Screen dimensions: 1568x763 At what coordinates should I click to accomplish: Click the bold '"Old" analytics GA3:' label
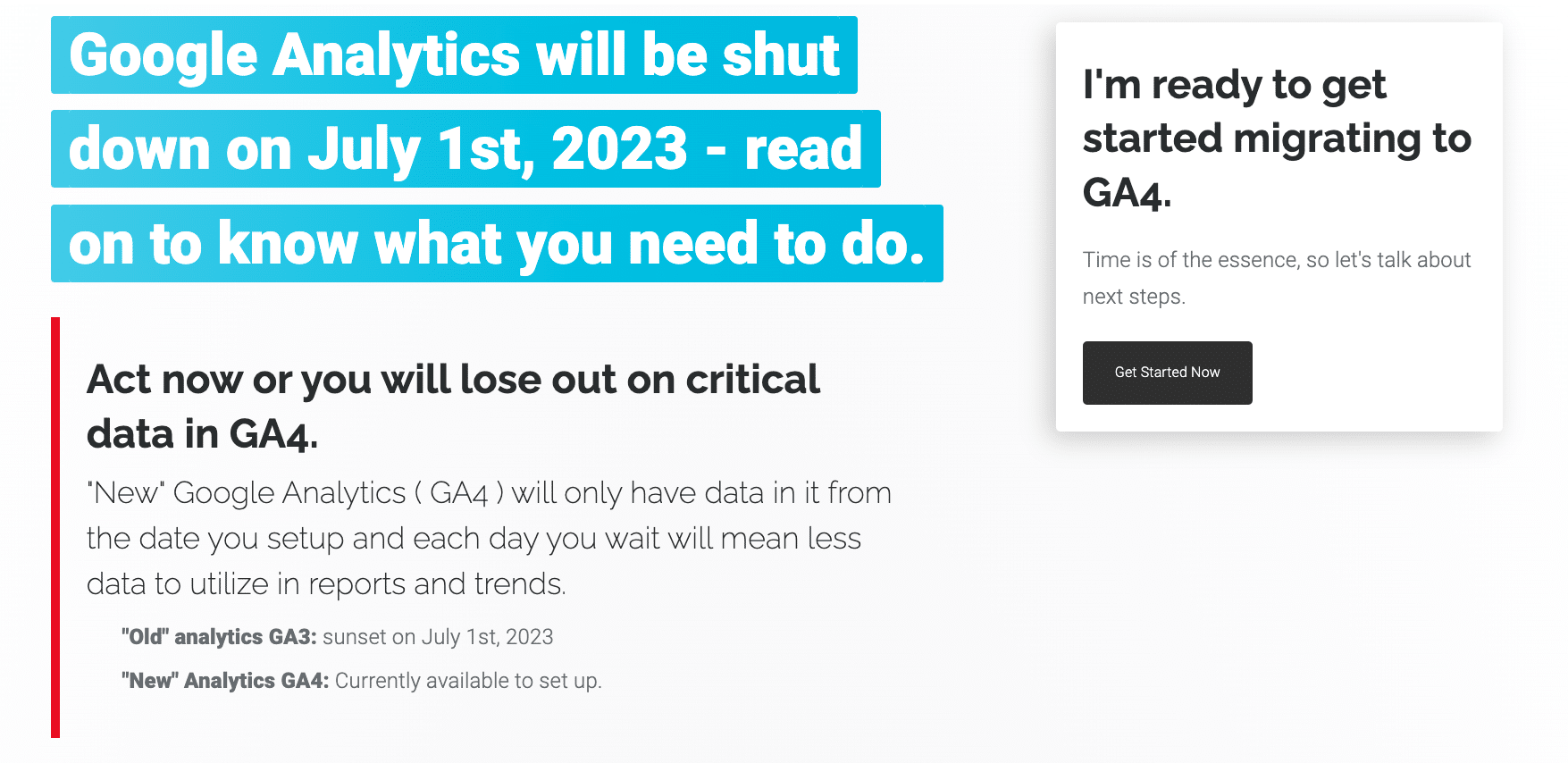click(219, 637)
